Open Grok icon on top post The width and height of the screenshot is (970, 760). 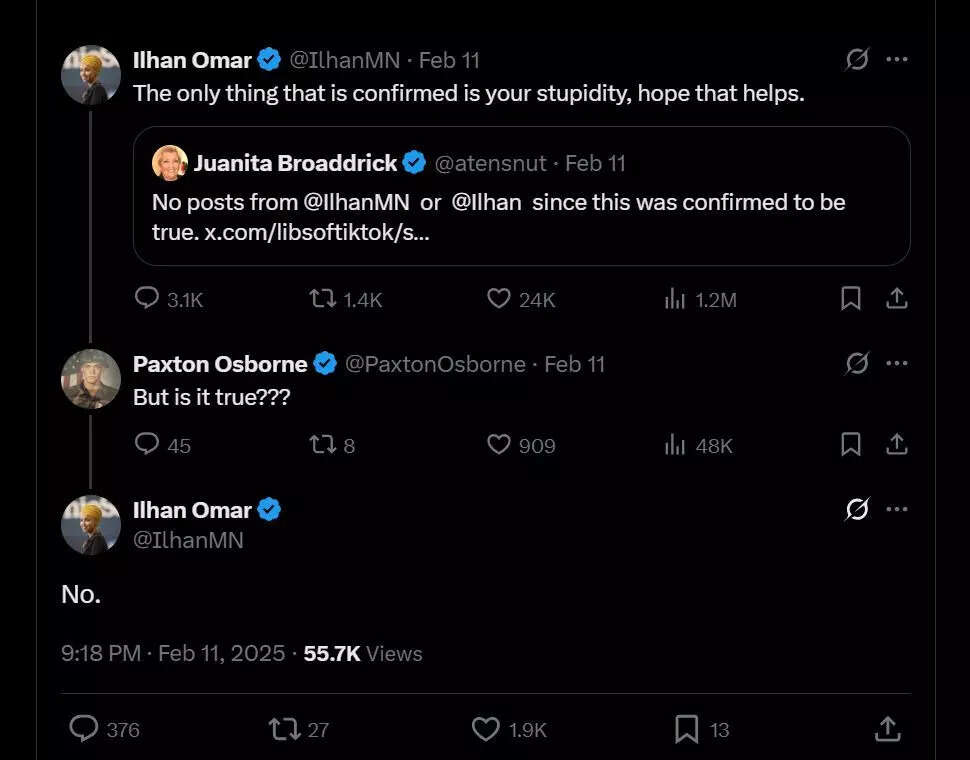857,60
